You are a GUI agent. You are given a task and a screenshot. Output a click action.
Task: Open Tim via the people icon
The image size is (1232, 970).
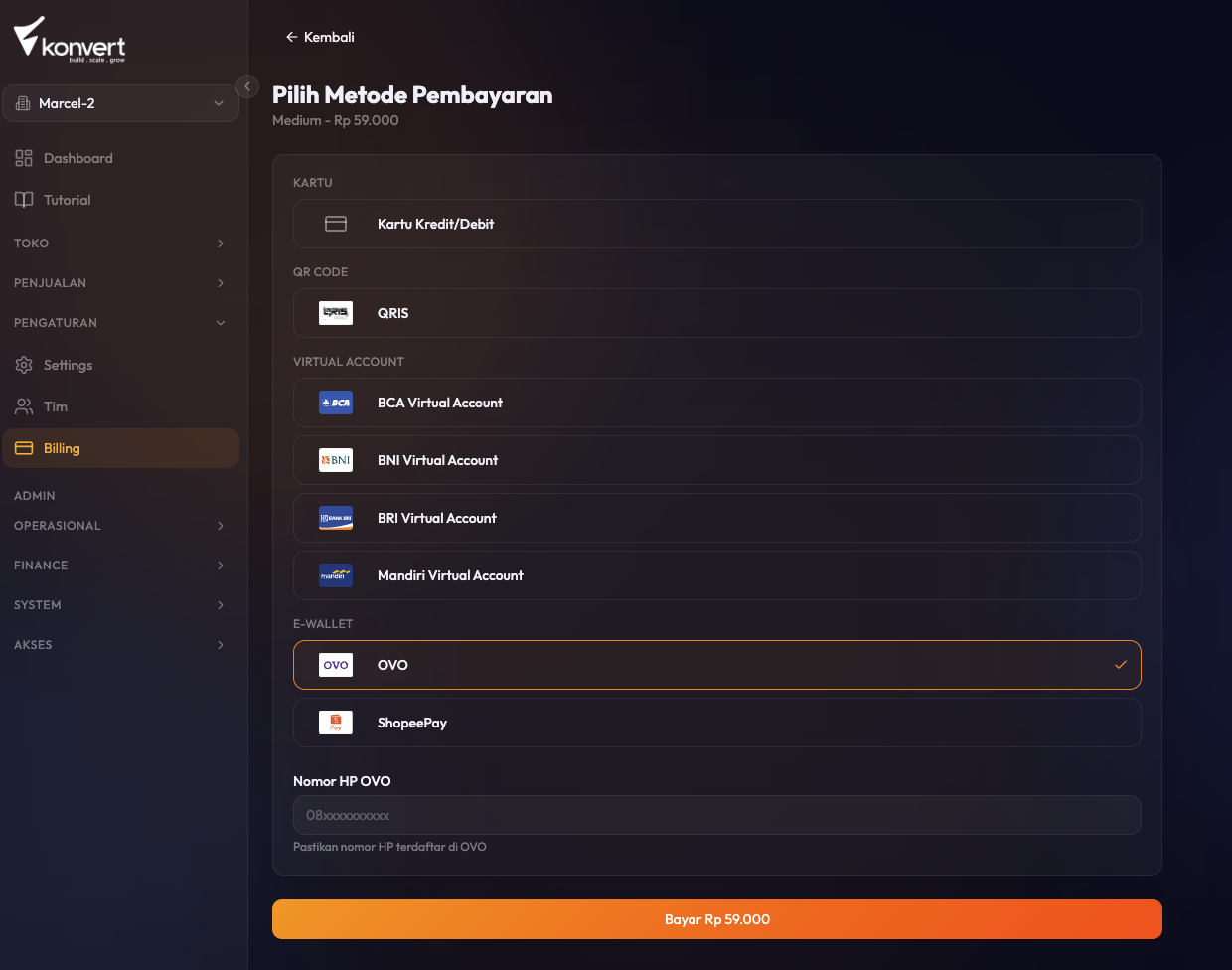tap(24, 406)
